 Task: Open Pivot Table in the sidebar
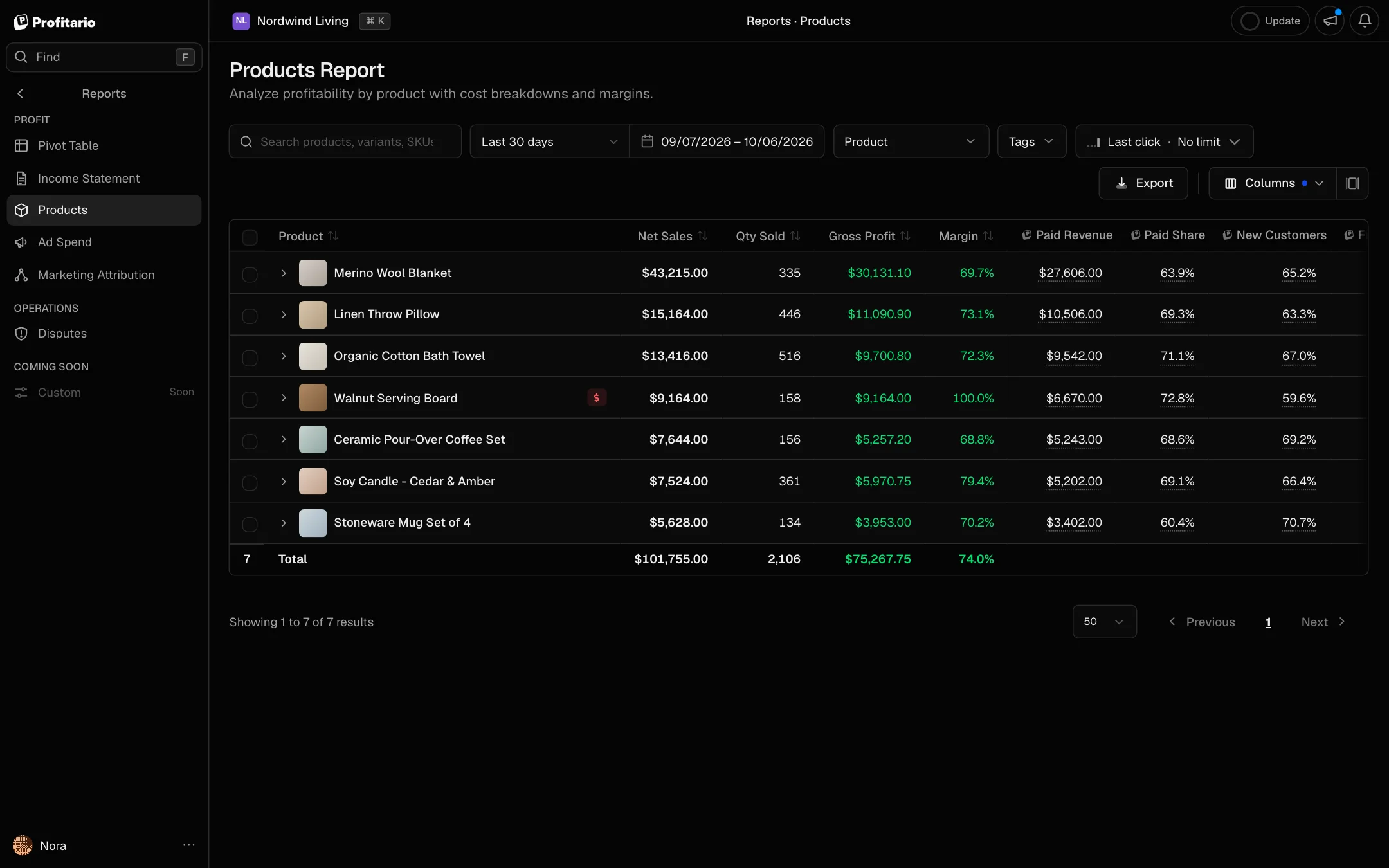(104, 145)
